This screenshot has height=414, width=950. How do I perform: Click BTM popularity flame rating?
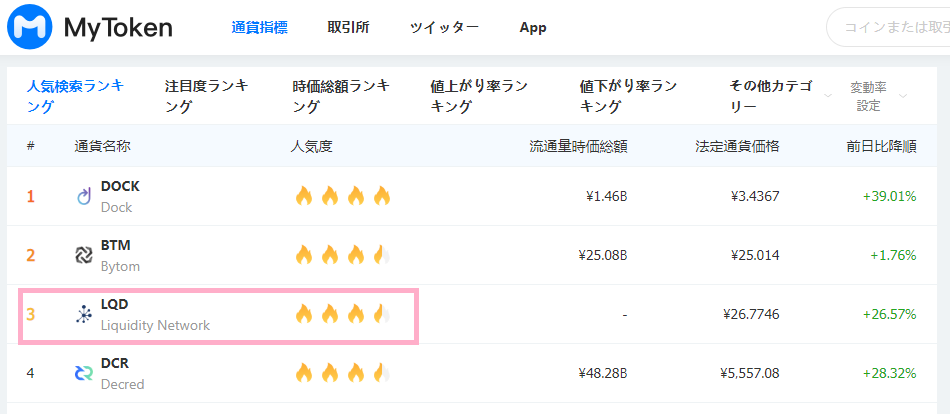[x=342, y=255]
